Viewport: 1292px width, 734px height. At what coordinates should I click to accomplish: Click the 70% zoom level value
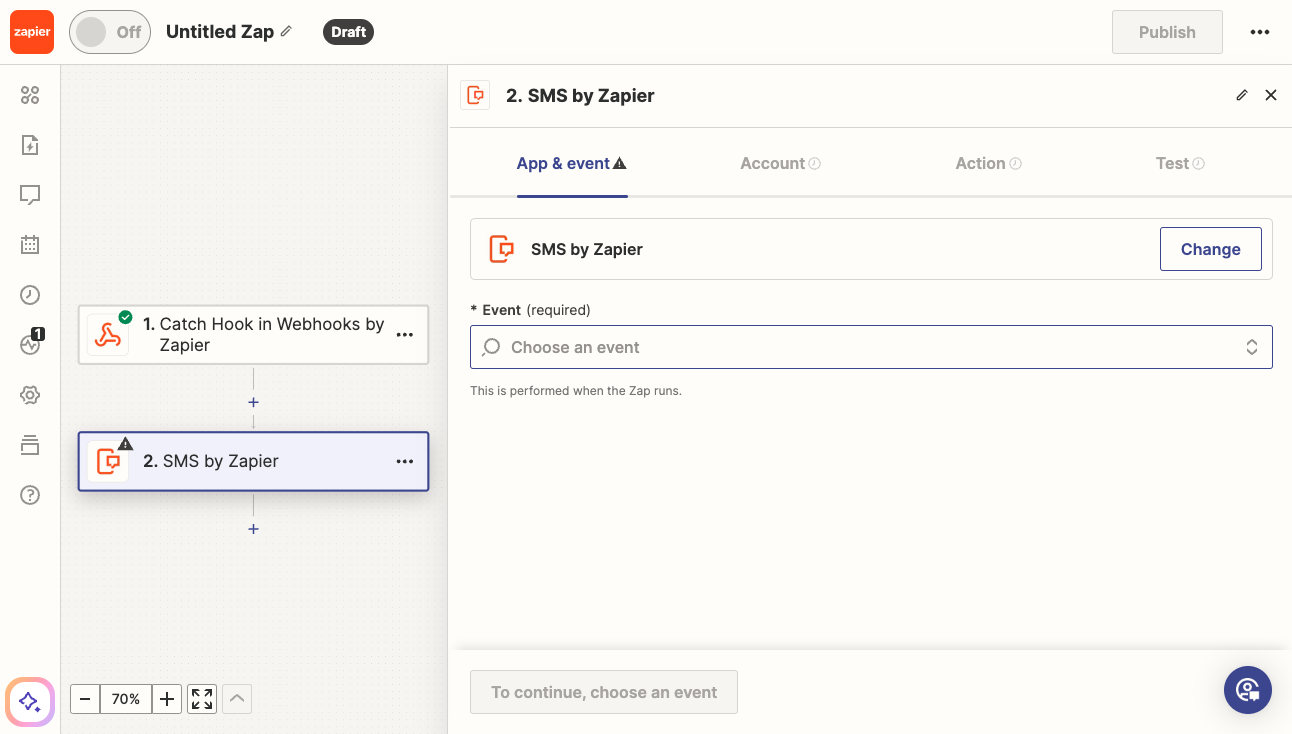(x=126, y=699)
